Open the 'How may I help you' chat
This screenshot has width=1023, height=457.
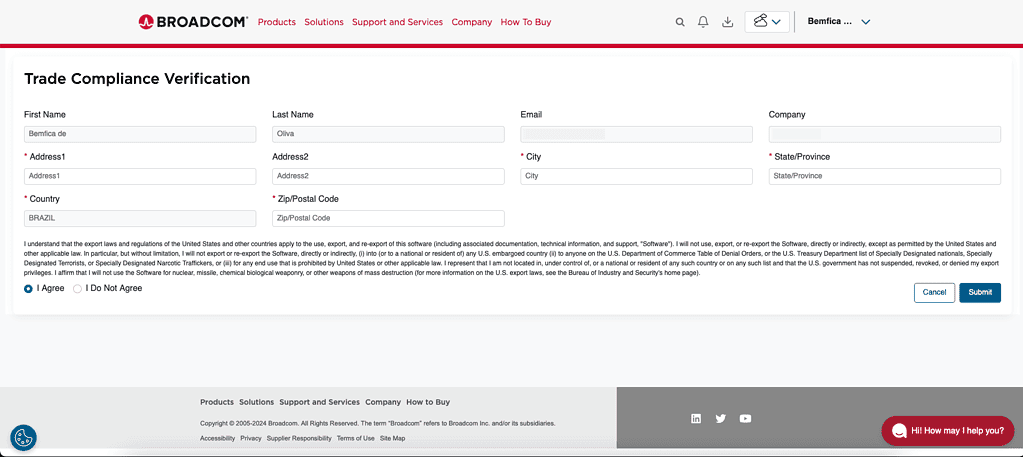click(947, 431)
